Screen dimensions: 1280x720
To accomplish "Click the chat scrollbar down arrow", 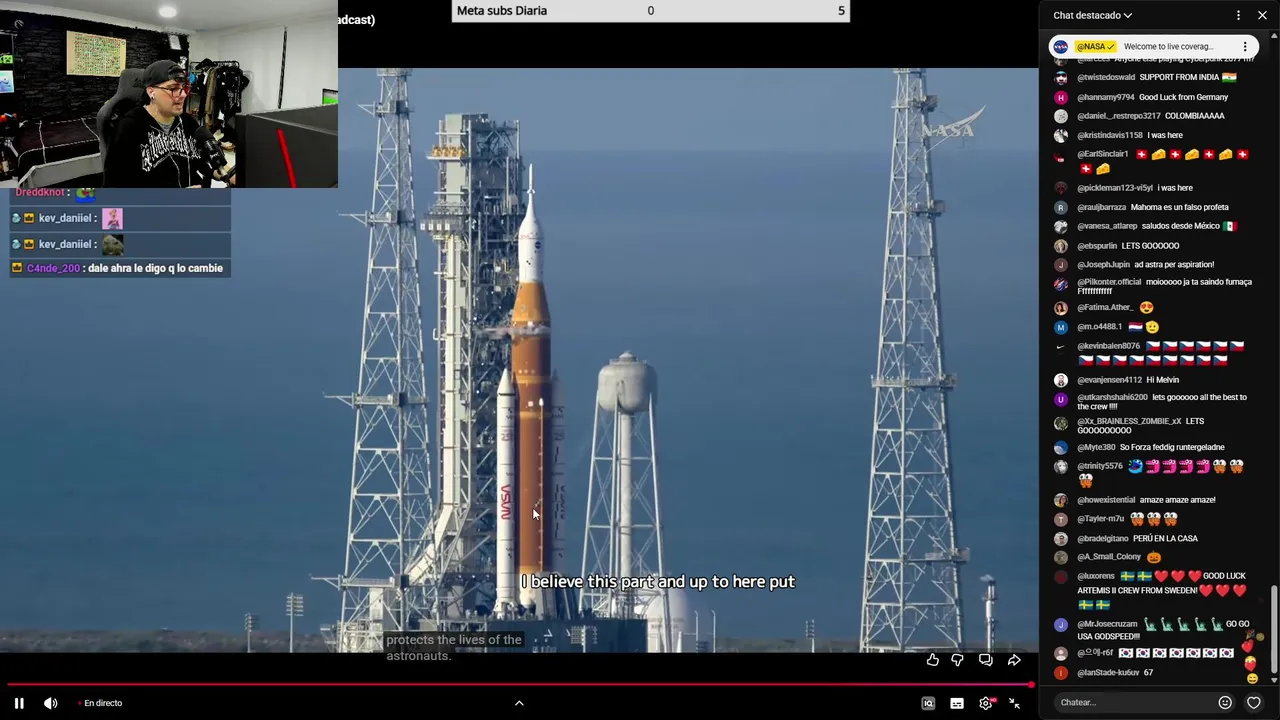I will (1274, 680).
